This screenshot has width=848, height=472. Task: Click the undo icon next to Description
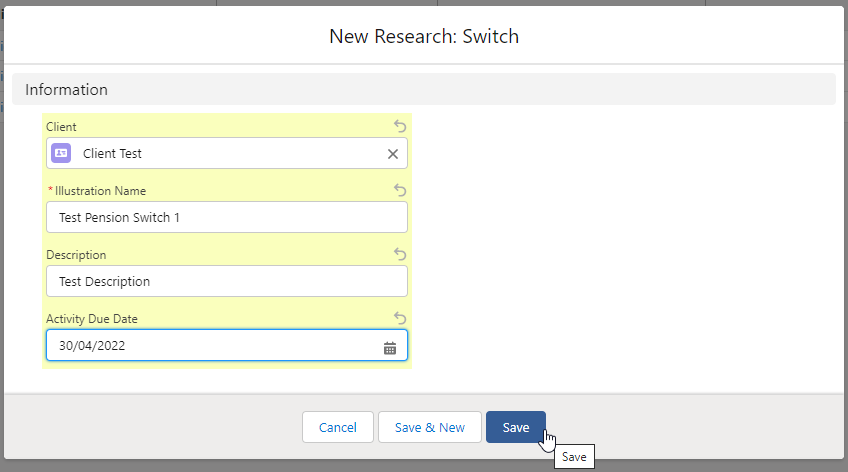[400, 254]
